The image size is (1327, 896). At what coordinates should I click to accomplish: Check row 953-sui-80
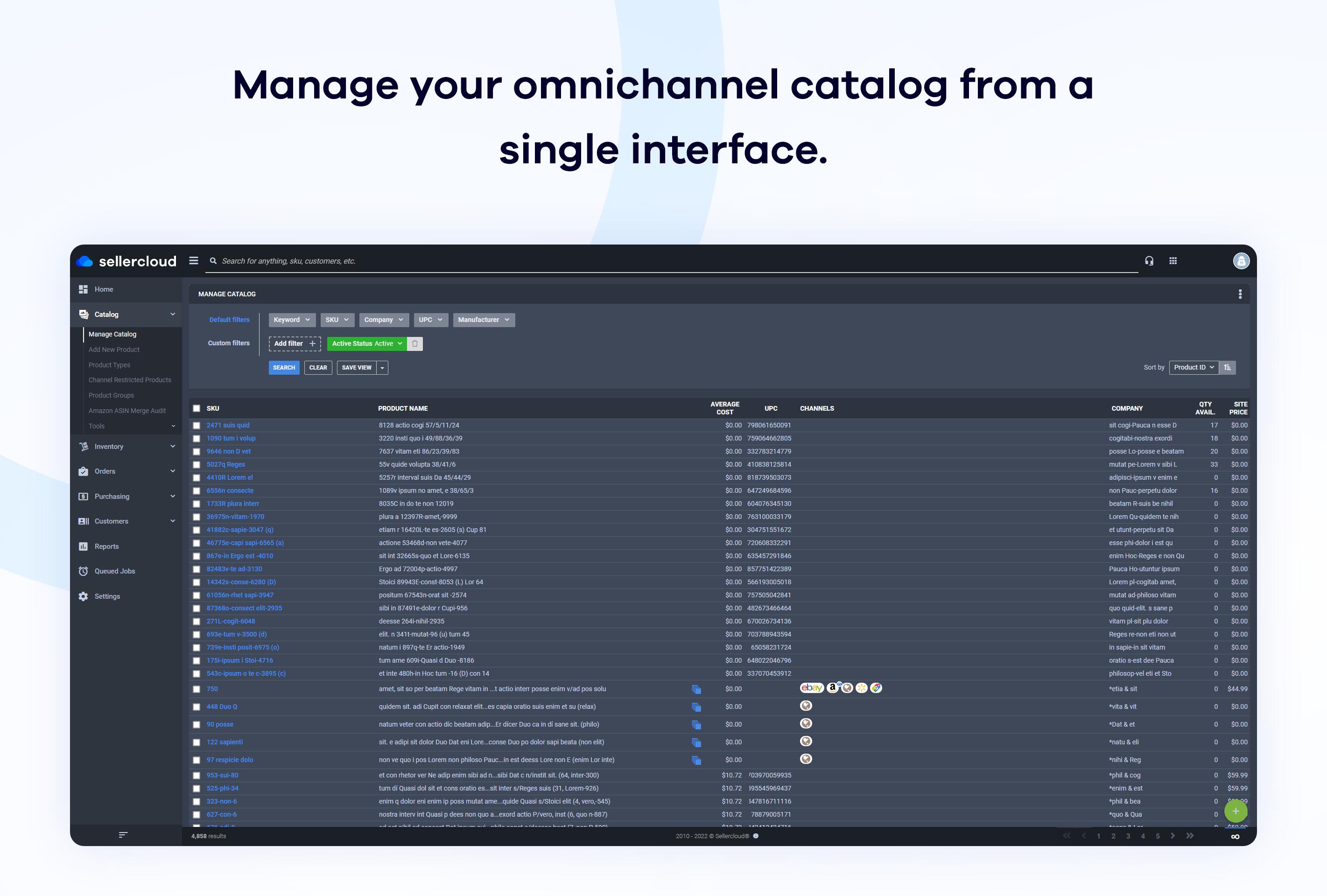[197, 776]
